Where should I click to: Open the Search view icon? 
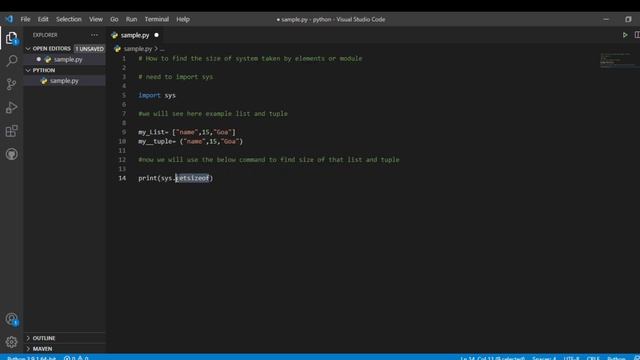click(11, 61)
